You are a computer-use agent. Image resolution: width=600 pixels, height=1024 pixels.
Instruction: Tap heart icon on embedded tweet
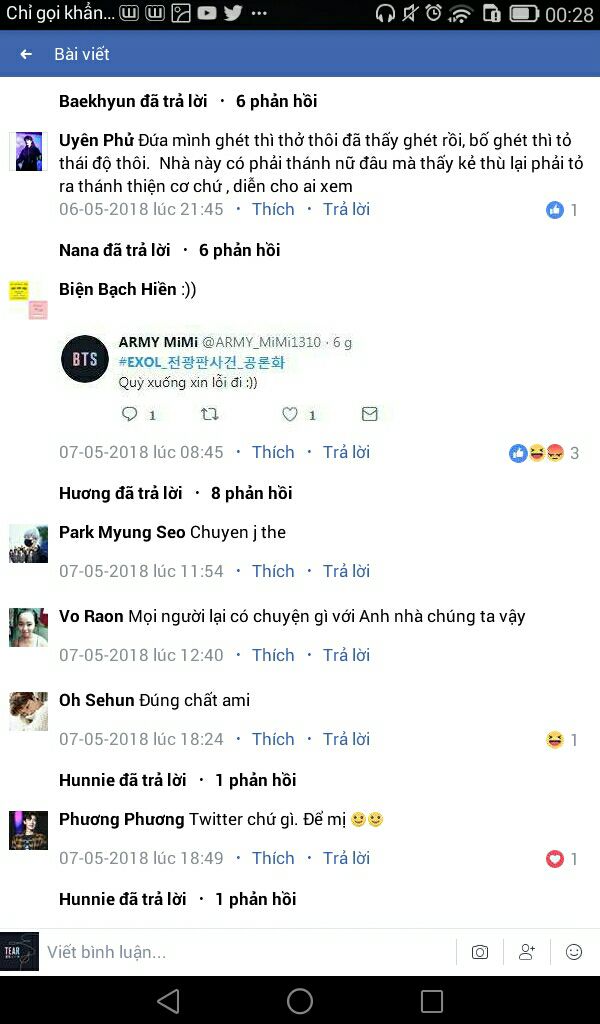coord(290,414)
